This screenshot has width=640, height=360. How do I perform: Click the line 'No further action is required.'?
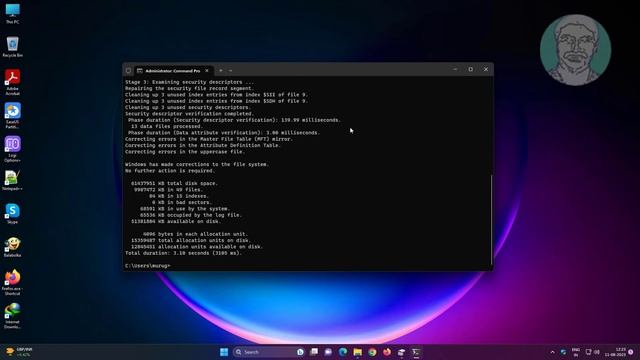[170, 171]
